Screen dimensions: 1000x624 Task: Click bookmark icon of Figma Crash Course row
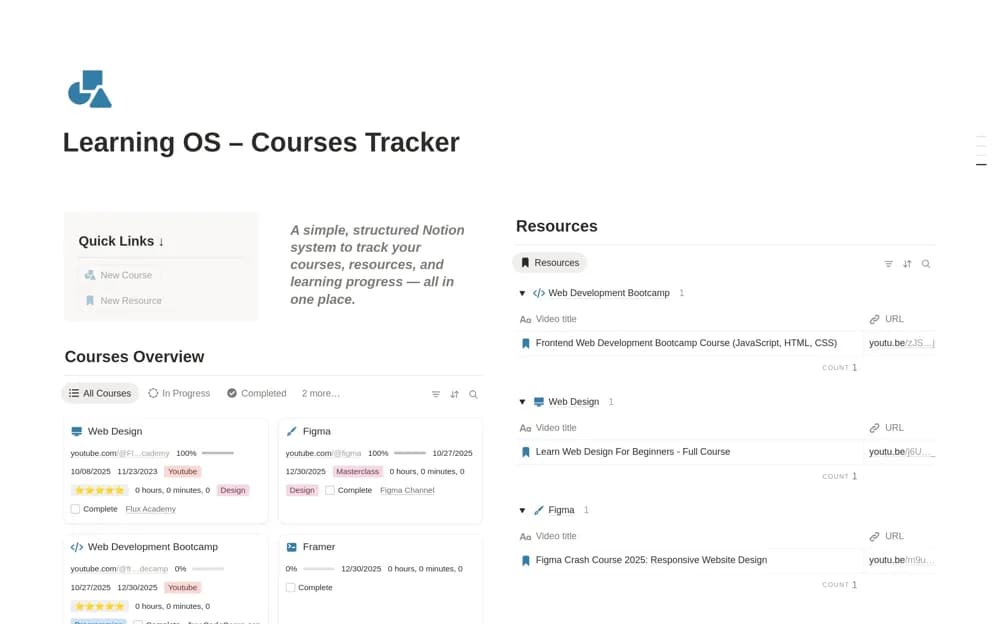click(x=526, y=560)
